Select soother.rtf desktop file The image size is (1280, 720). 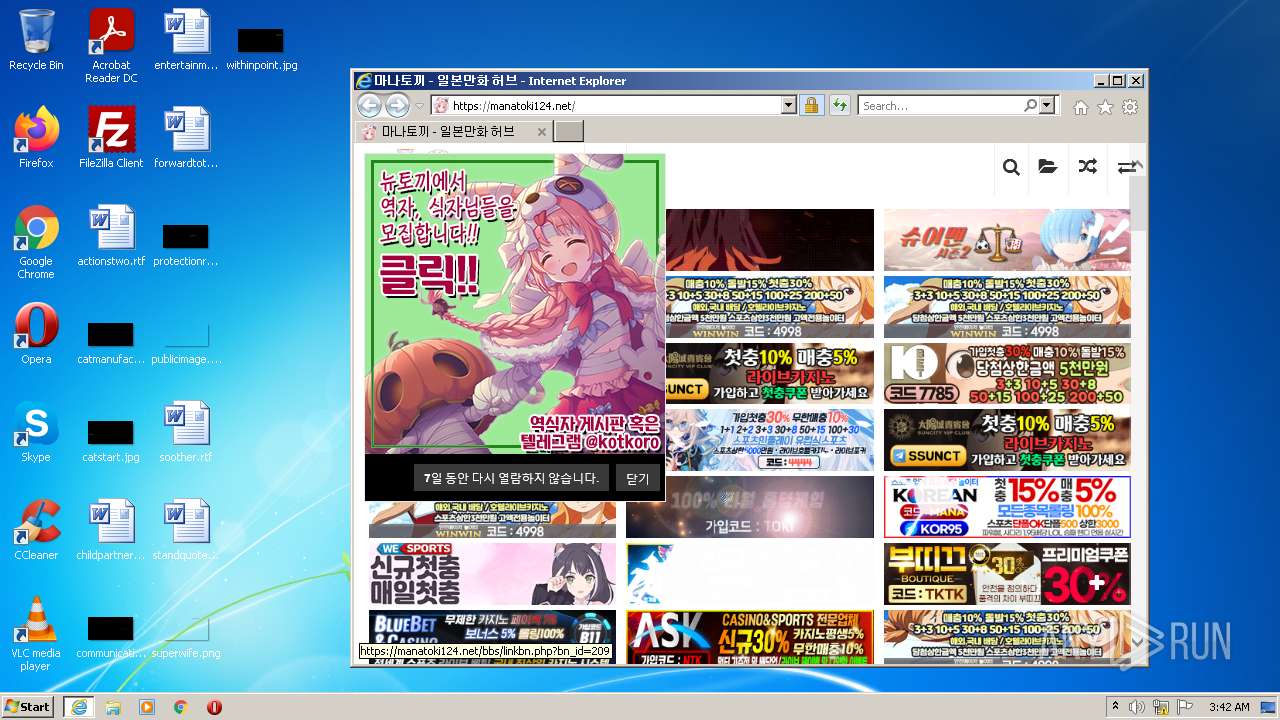click(x=186, y=432)
